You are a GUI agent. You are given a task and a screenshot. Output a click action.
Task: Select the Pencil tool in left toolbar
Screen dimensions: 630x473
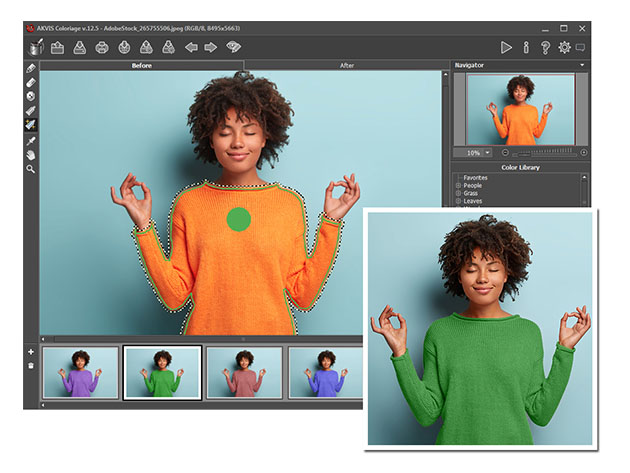click(x=31, y=69)
